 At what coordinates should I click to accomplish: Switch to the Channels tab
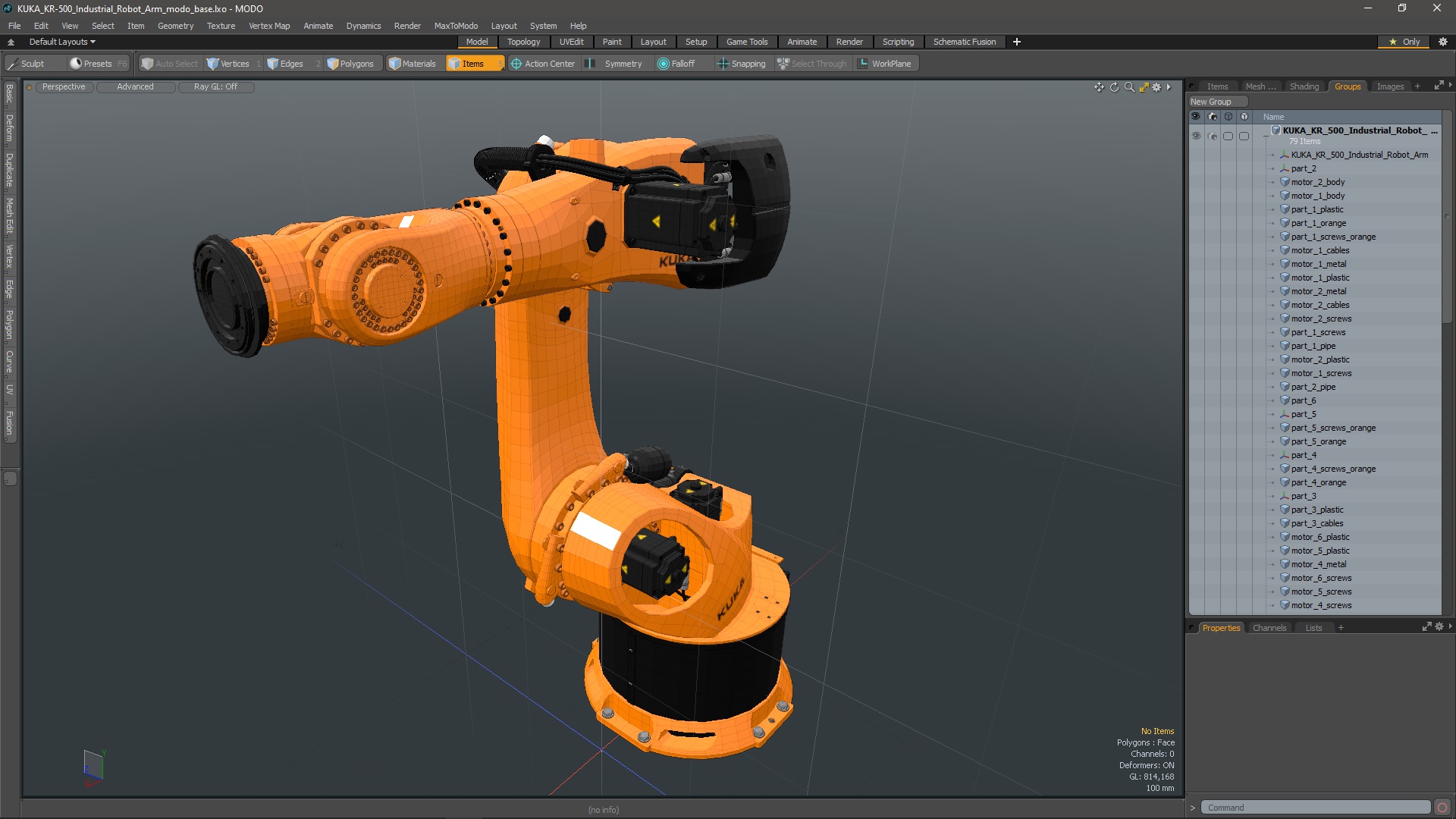pos(1269,628)
